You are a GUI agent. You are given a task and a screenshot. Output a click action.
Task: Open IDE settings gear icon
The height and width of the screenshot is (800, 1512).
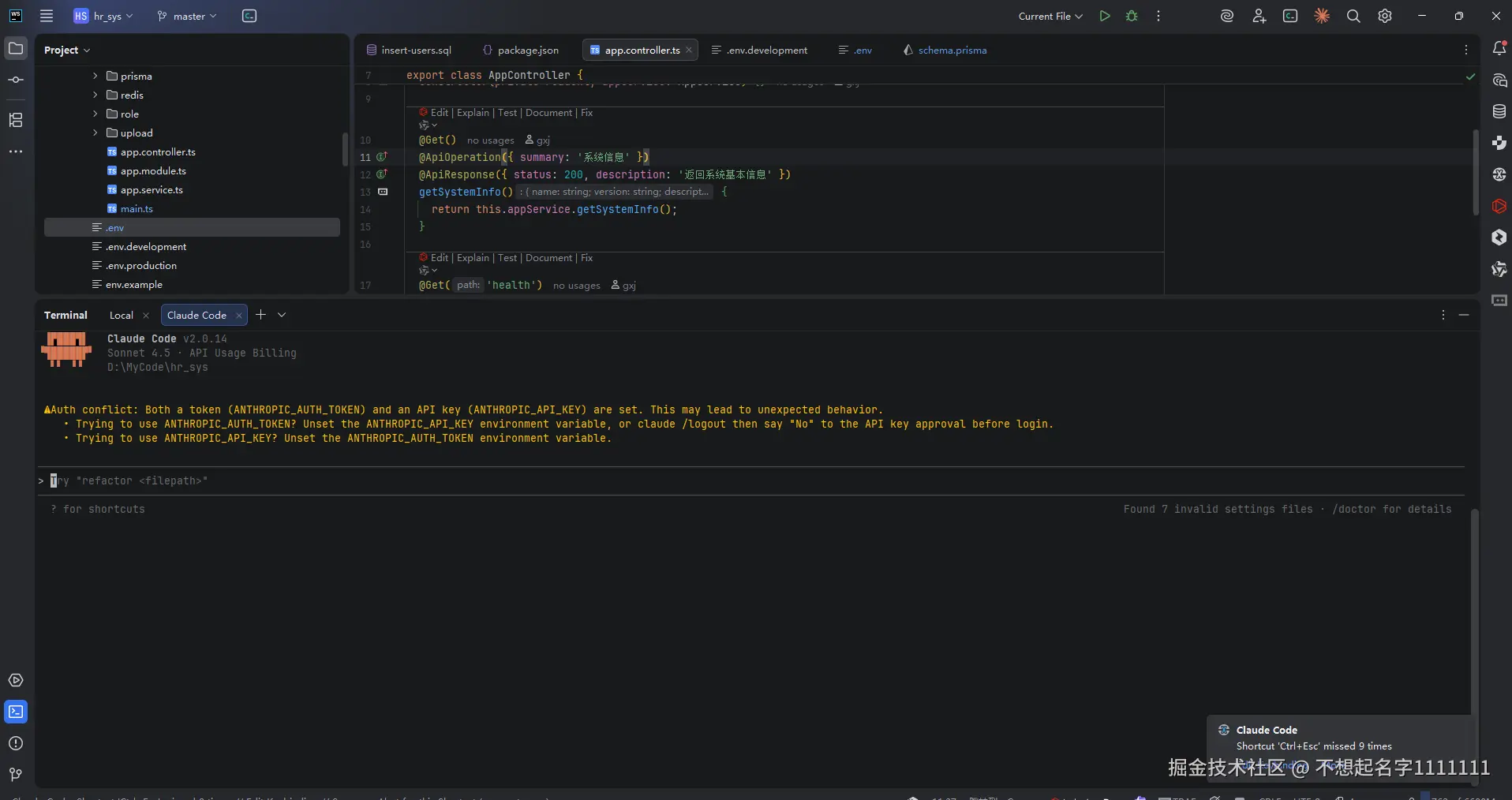[x=1385, y=16]
